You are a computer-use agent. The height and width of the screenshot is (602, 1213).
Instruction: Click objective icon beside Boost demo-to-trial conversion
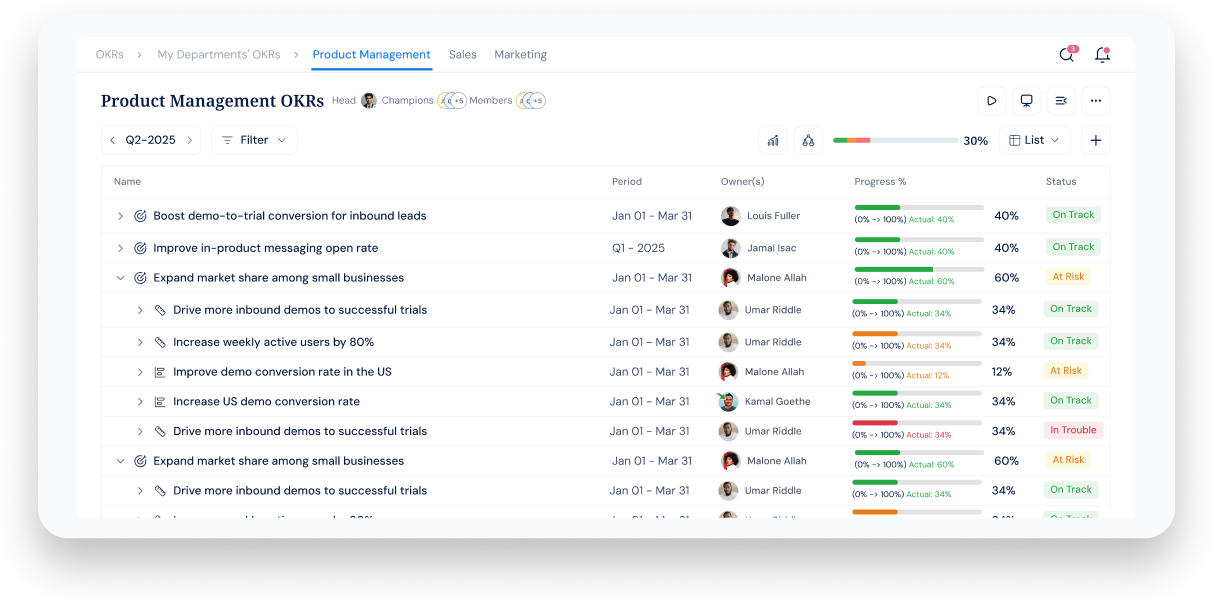tap(140, 216)
